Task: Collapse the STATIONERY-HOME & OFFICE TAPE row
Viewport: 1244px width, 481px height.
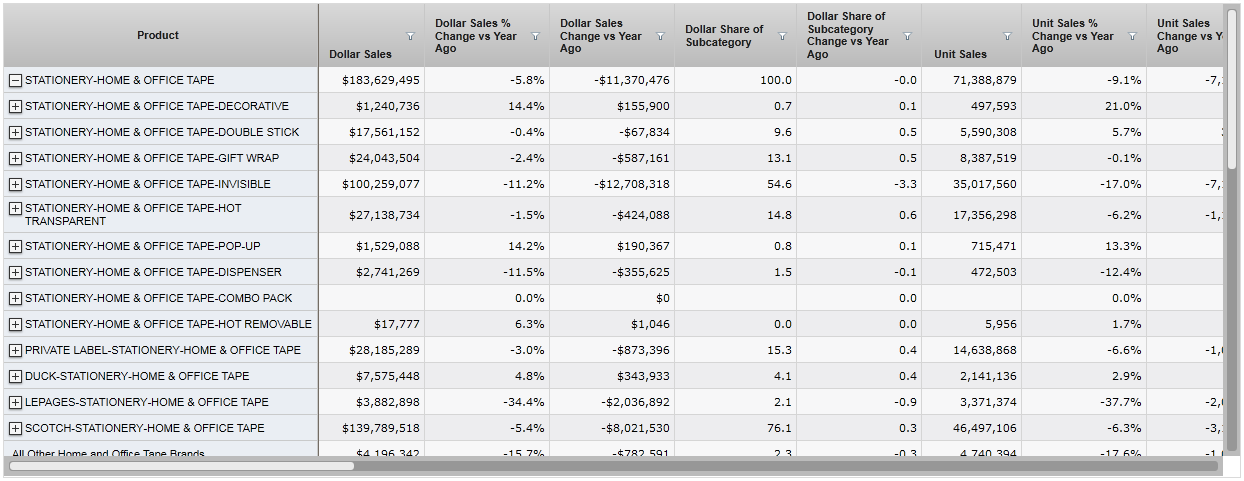Action: coord(15,80)
